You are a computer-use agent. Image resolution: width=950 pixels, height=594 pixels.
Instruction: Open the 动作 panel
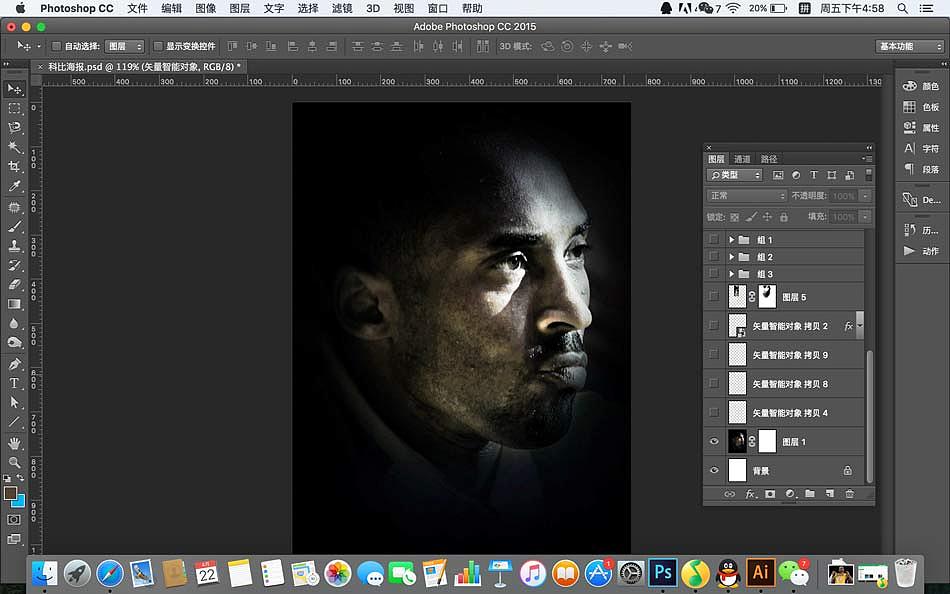coord(920,250)
